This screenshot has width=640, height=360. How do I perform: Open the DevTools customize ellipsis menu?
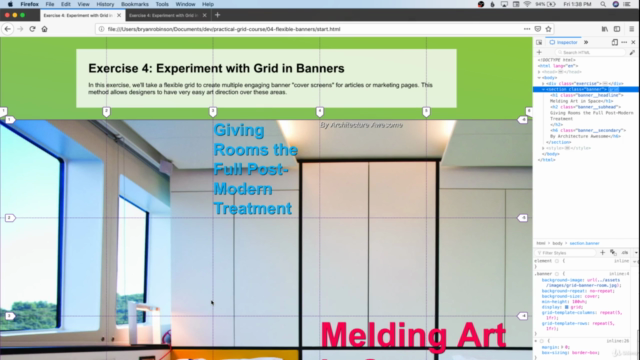624,42
